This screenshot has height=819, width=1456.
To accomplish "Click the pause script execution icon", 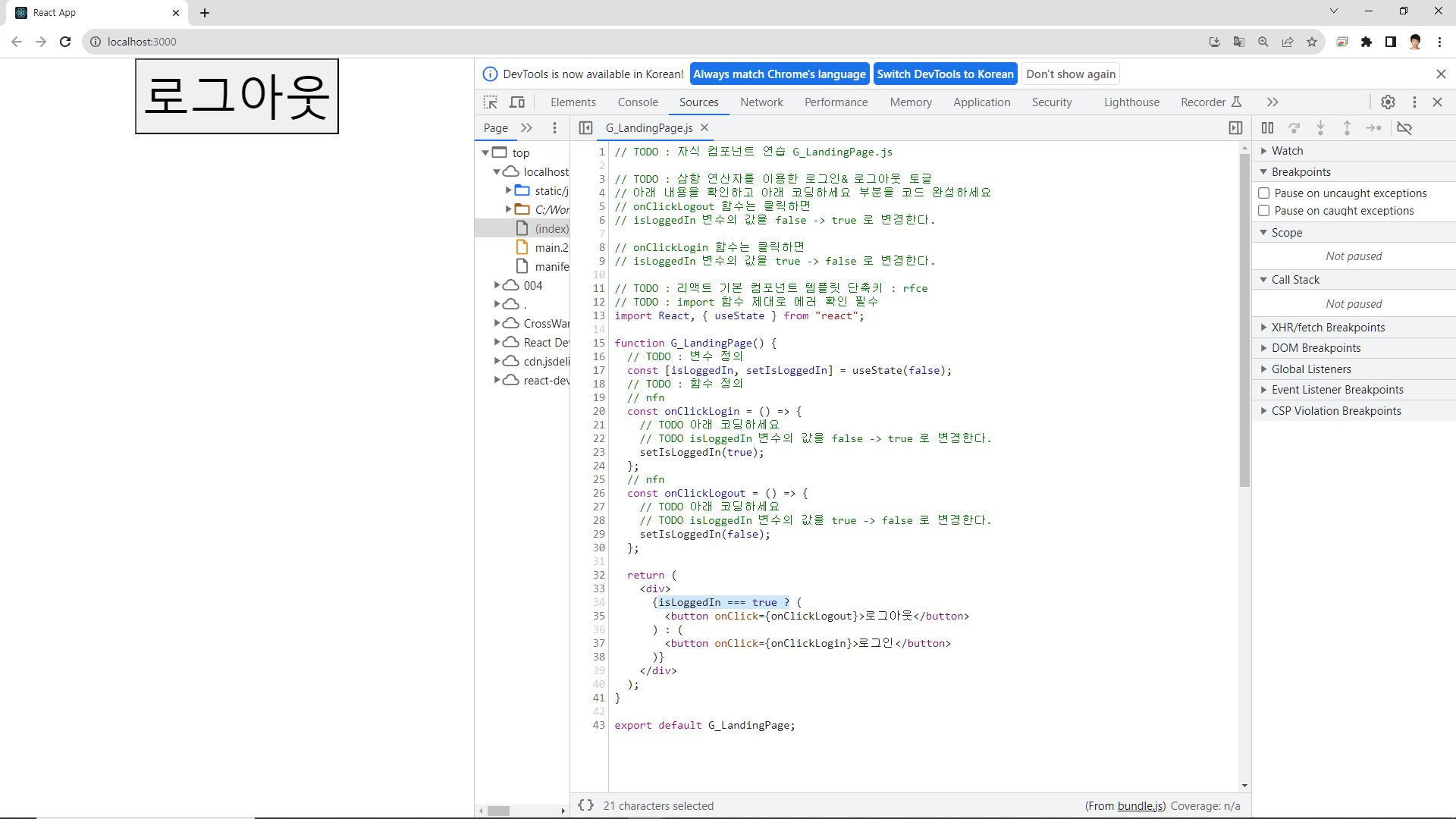I will coord(1267,128).
